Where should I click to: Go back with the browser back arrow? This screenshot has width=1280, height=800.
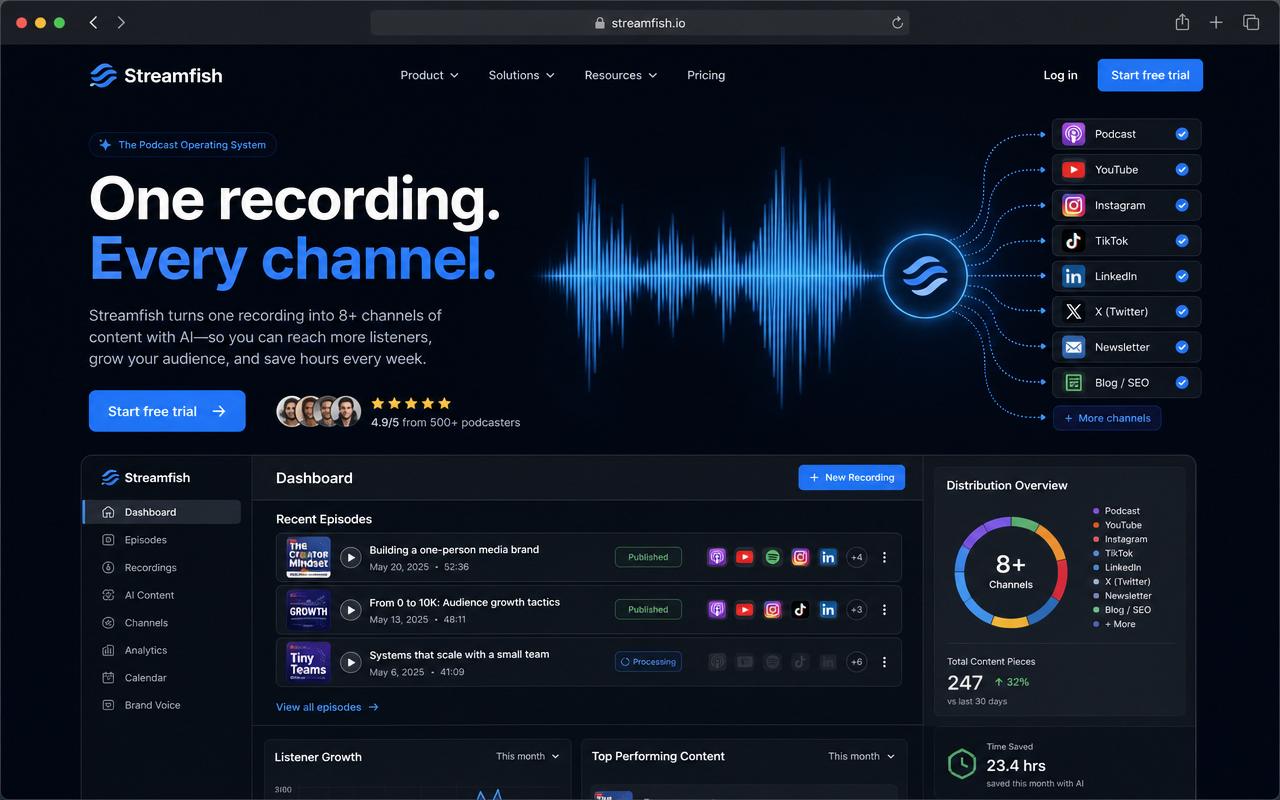click(x=93, y=22)
